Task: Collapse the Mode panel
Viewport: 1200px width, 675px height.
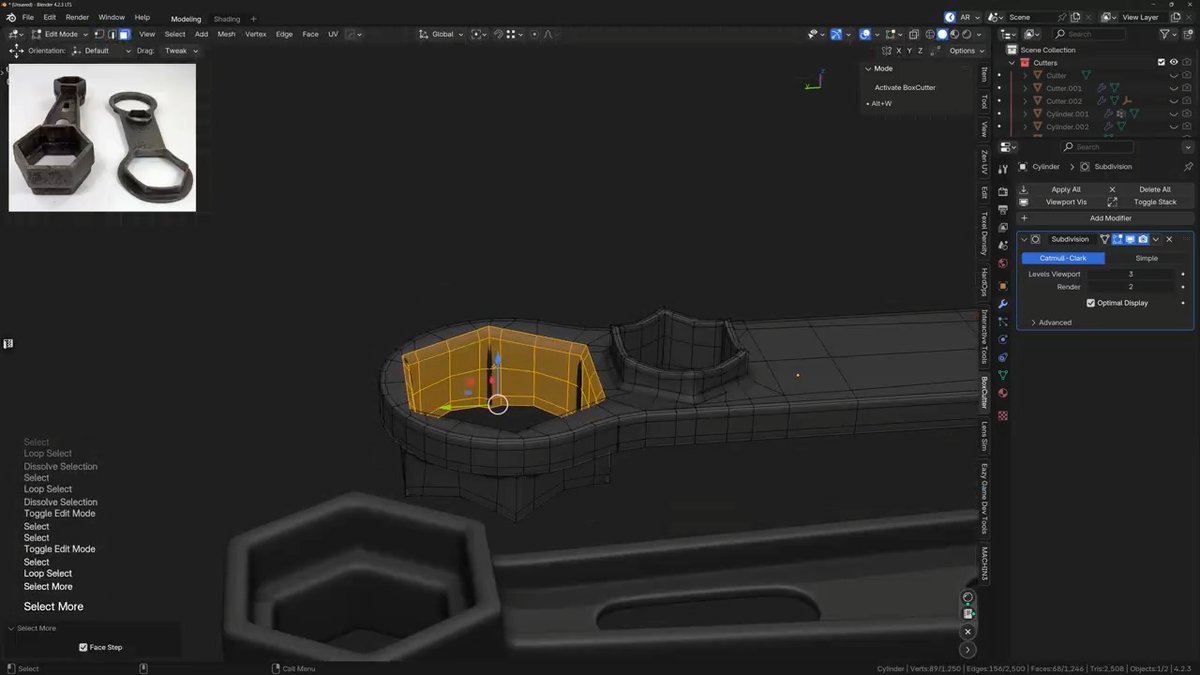Action: (868, 69)
